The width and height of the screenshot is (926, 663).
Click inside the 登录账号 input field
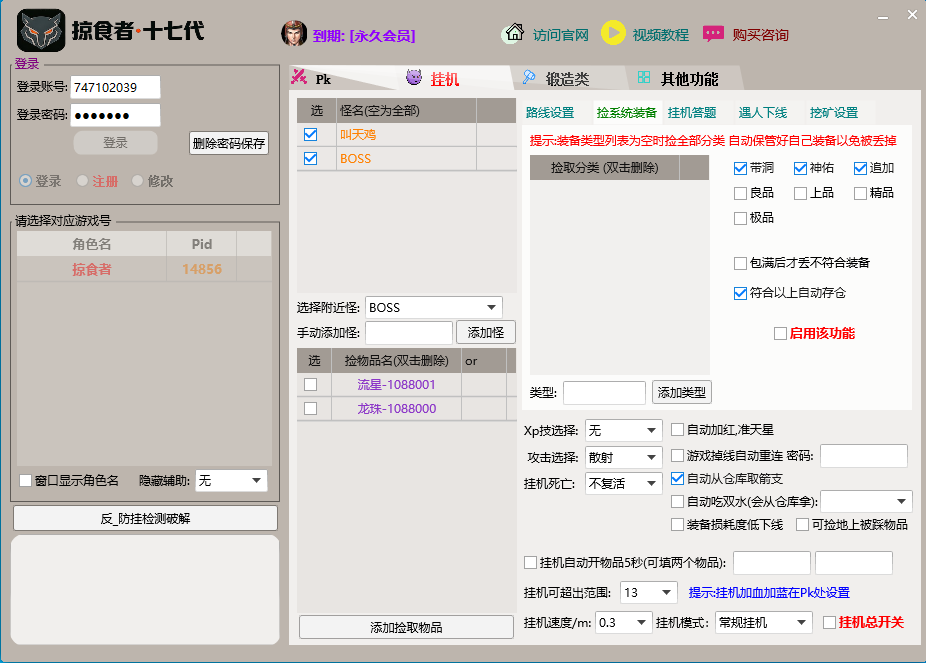tap(113, 87)
